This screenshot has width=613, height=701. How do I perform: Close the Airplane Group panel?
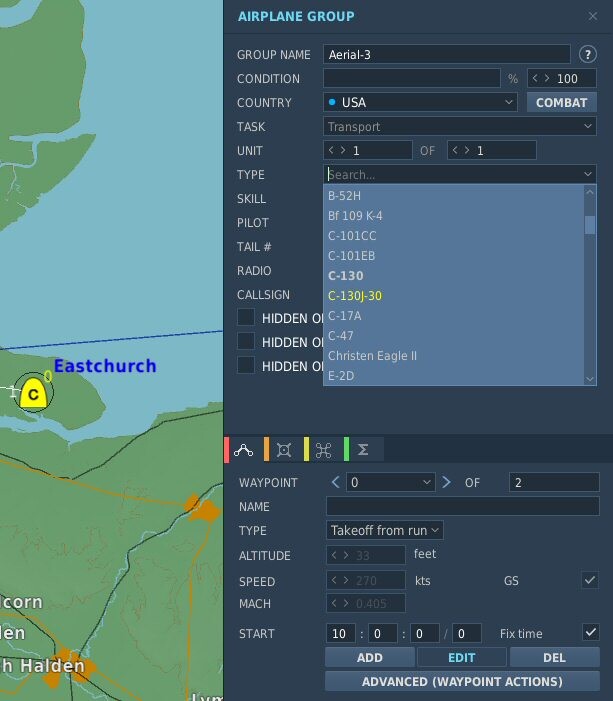(x=593, y=16)
